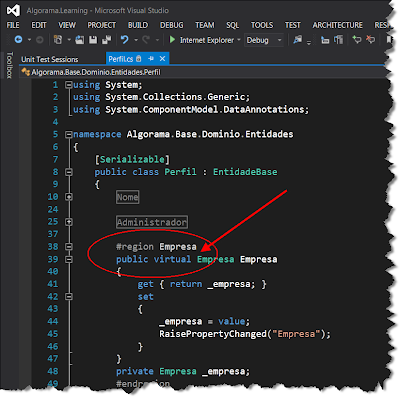The image size is (400, 397).
Task: Click the collapsed Administrador region box
Action: (x=152, y=222)
